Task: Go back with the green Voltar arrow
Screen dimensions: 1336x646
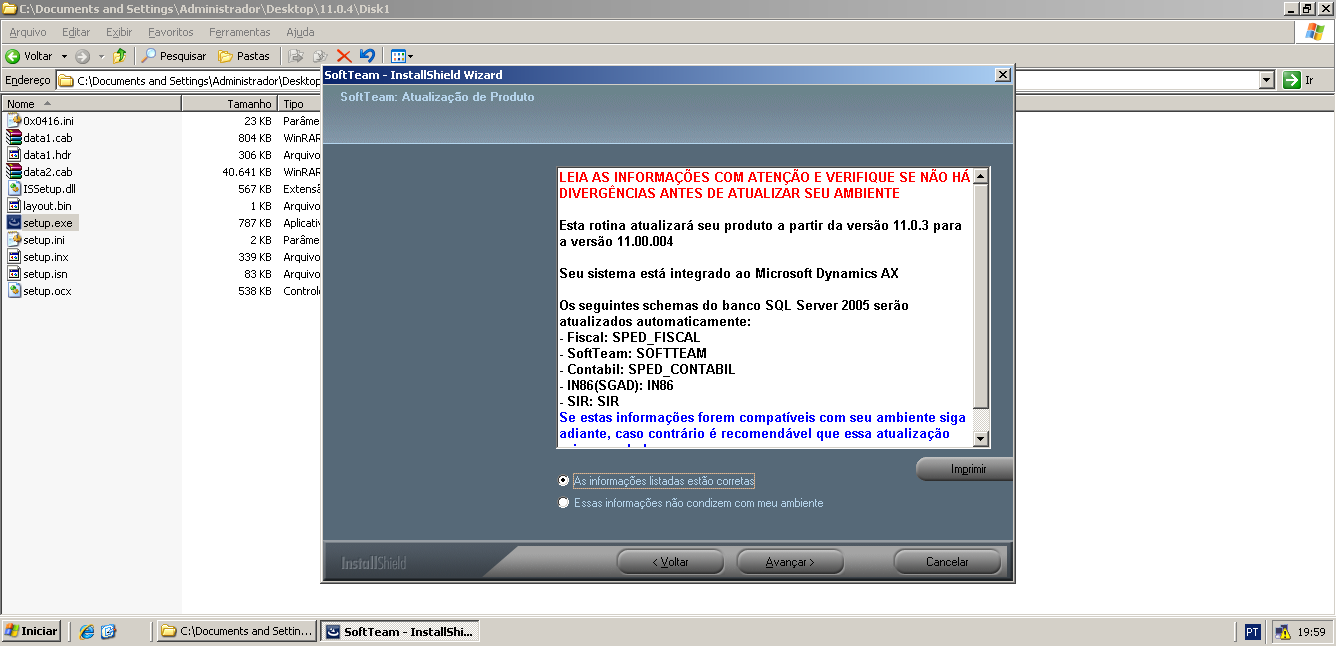Action: [x=30, y=56]
